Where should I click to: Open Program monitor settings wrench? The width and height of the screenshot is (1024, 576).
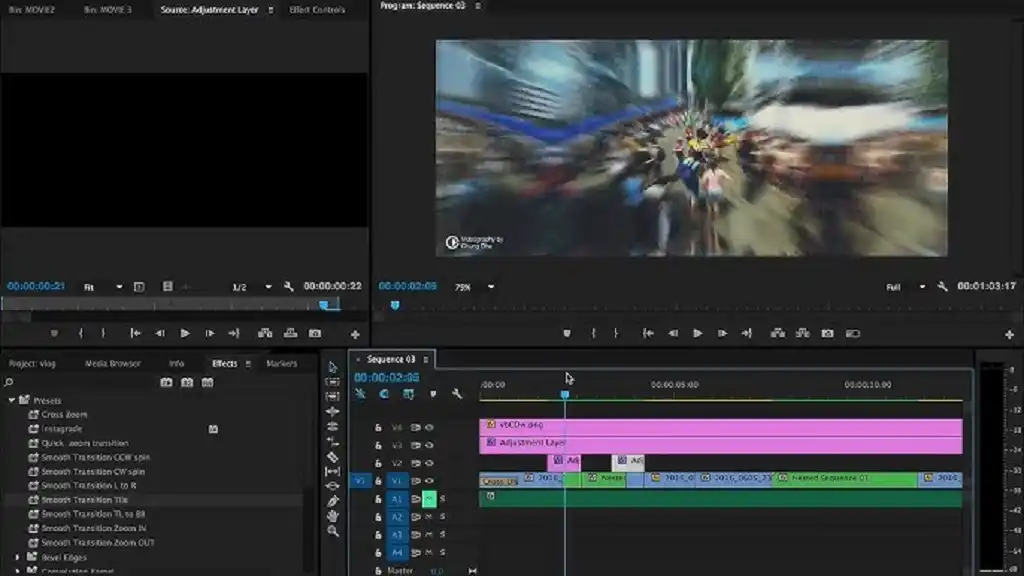(942, 286)
